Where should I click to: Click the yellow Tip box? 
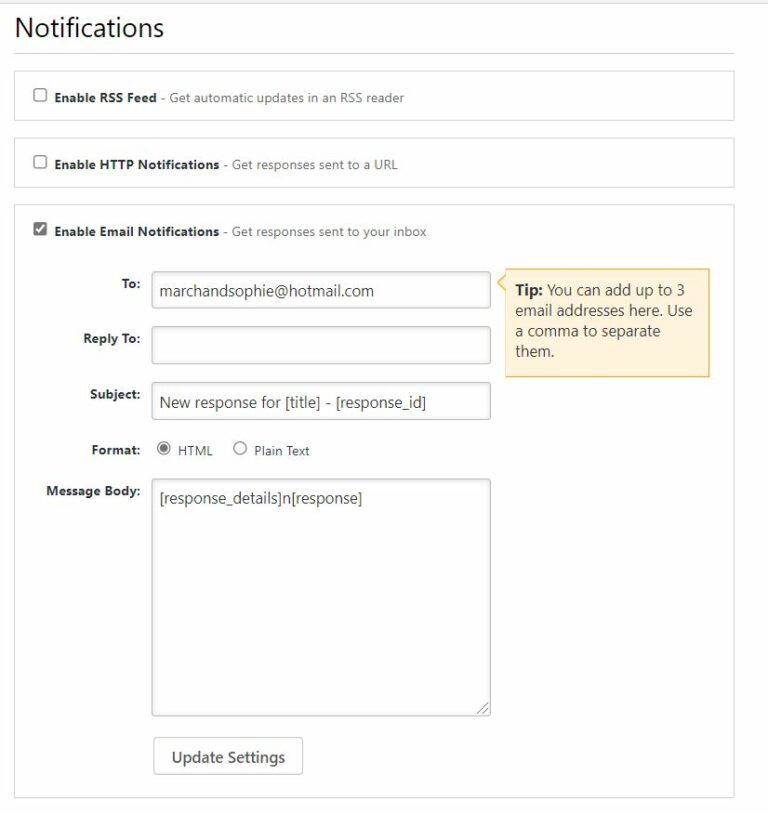click(x=607, y=321)
